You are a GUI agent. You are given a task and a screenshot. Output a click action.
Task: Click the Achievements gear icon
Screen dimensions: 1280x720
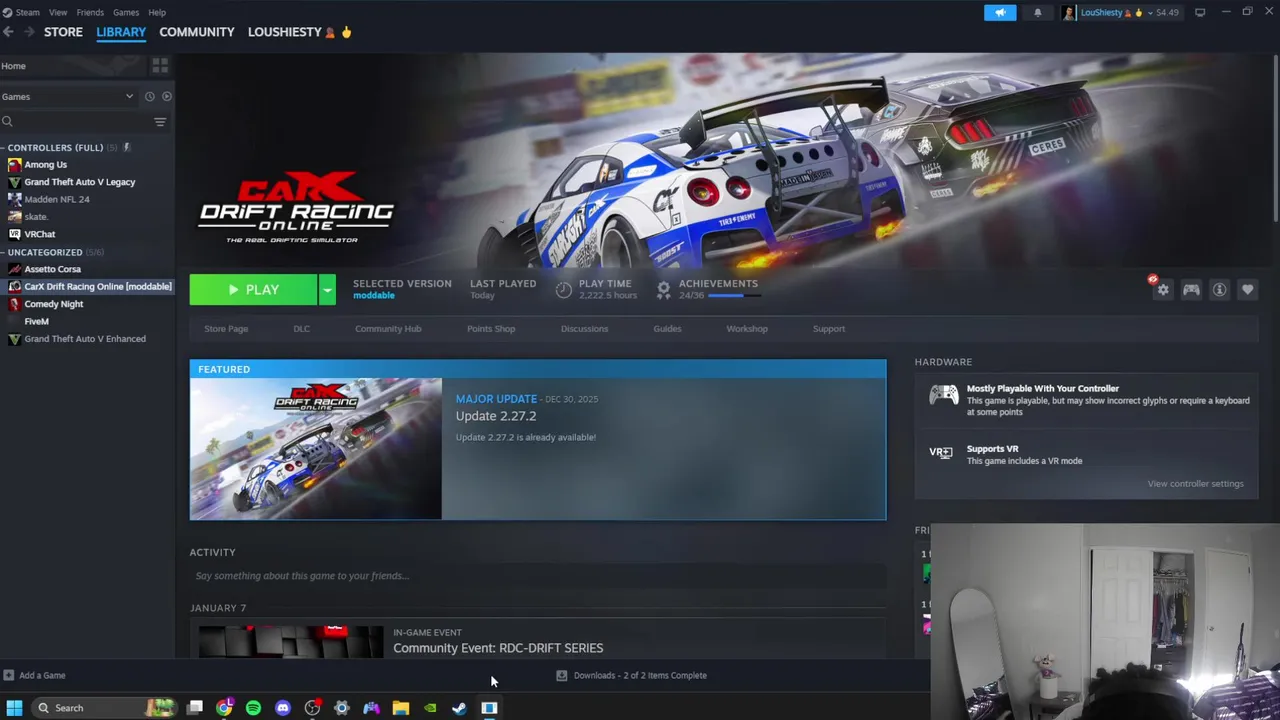click(x=663, y=289)
